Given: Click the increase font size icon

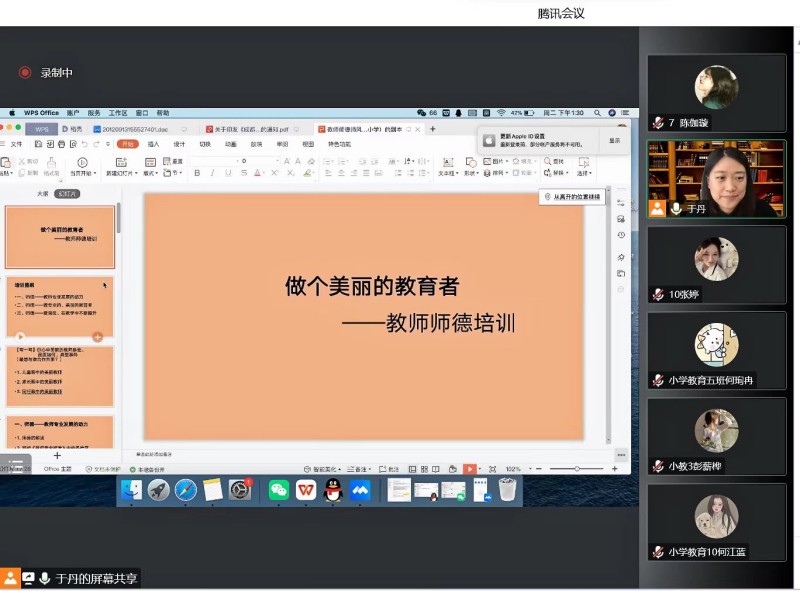Looking at the screenshot, I should 287,161.
